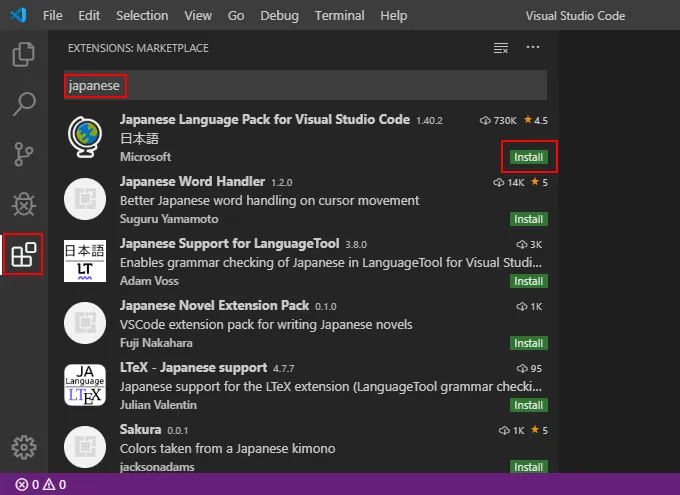Click the 14K download count
680x495 pixels.
pos(508,182)
